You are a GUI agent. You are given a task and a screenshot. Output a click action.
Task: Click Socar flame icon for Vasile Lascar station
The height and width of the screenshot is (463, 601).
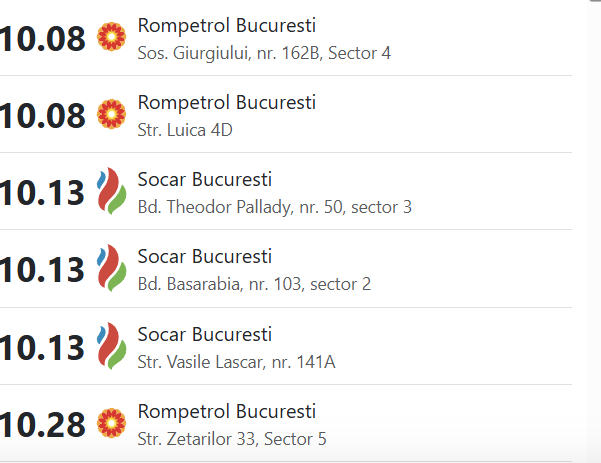(111, 346)
